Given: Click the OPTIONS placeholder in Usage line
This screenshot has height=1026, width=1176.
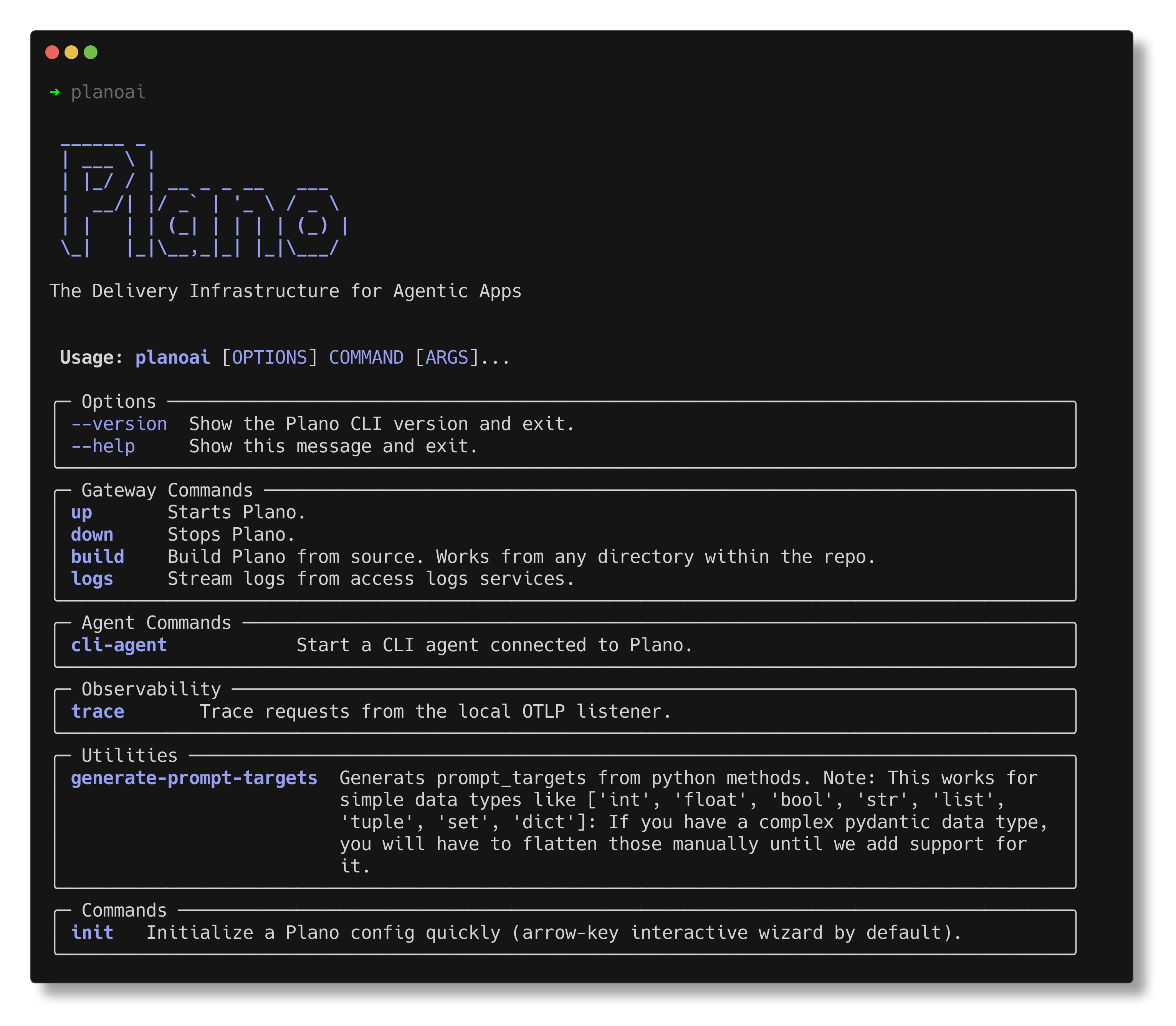Looking at the screenshot, I should point(270,358).
